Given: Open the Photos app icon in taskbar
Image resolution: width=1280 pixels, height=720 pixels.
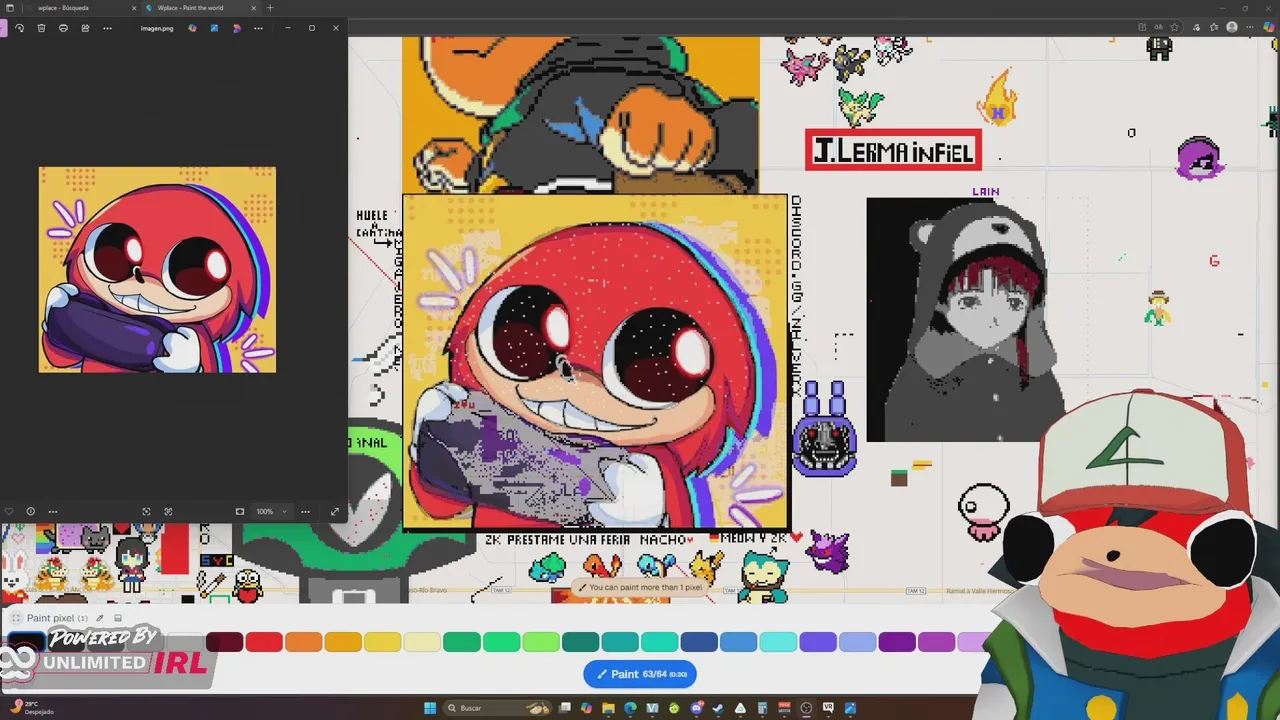Looking at the screenshot, I should pos(850,708).
